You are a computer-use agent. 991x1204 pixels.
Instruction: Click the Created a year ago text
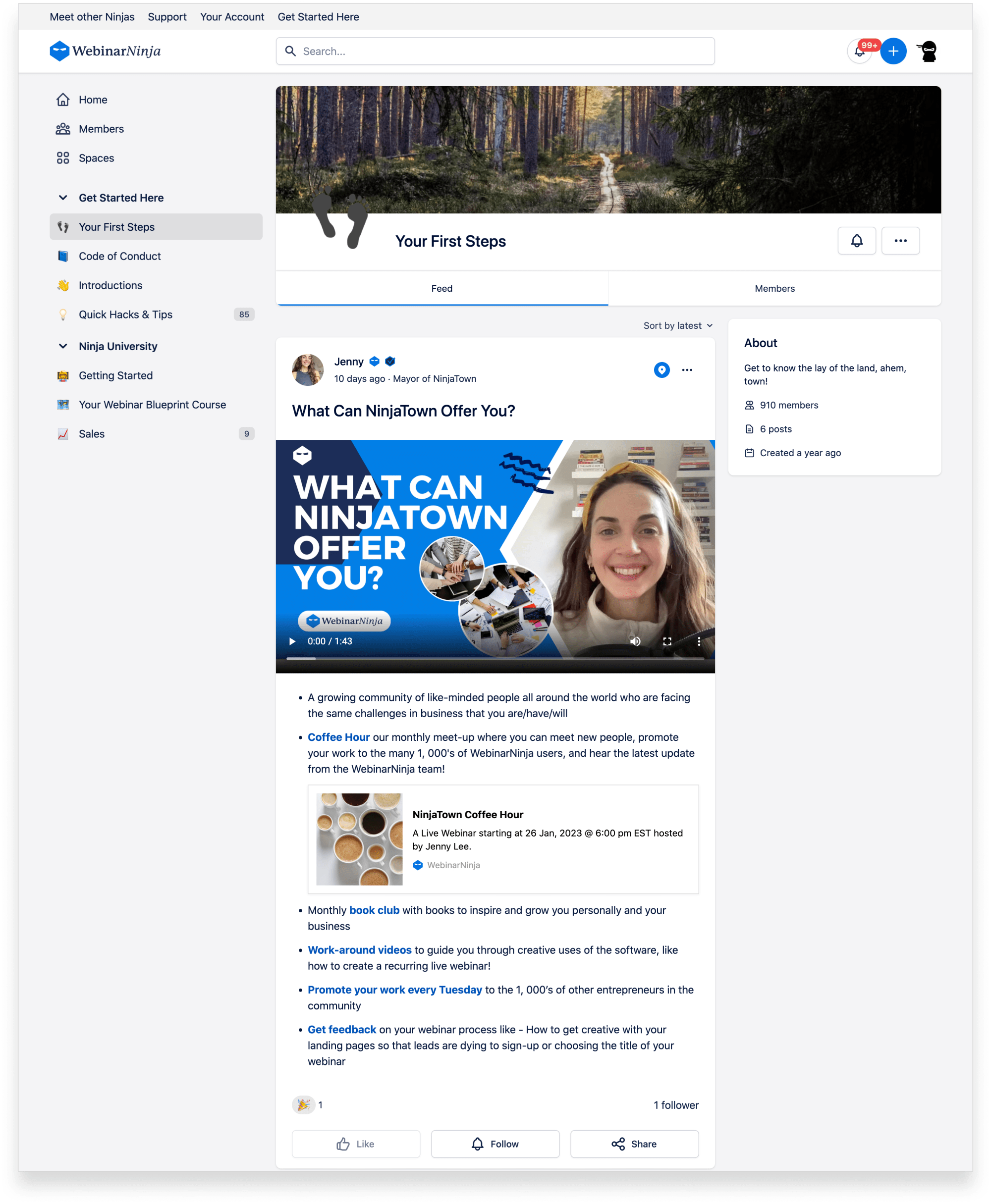[x=800, y=453]
